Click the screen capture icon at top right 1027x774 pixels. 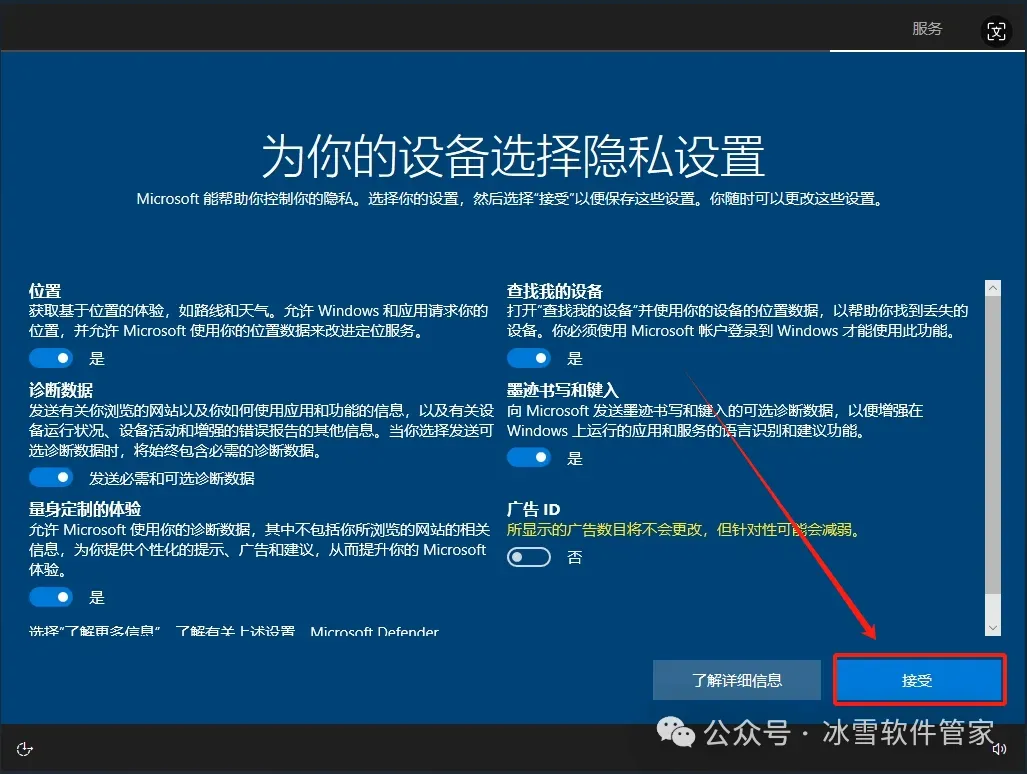click(x=996, y=31)
